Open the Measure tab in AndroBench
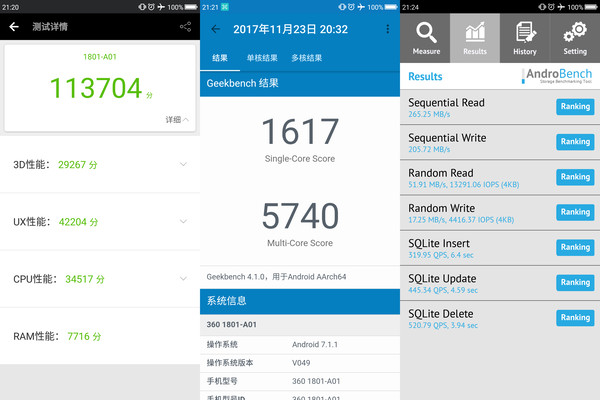600x400 pixels. pos(426,38)
